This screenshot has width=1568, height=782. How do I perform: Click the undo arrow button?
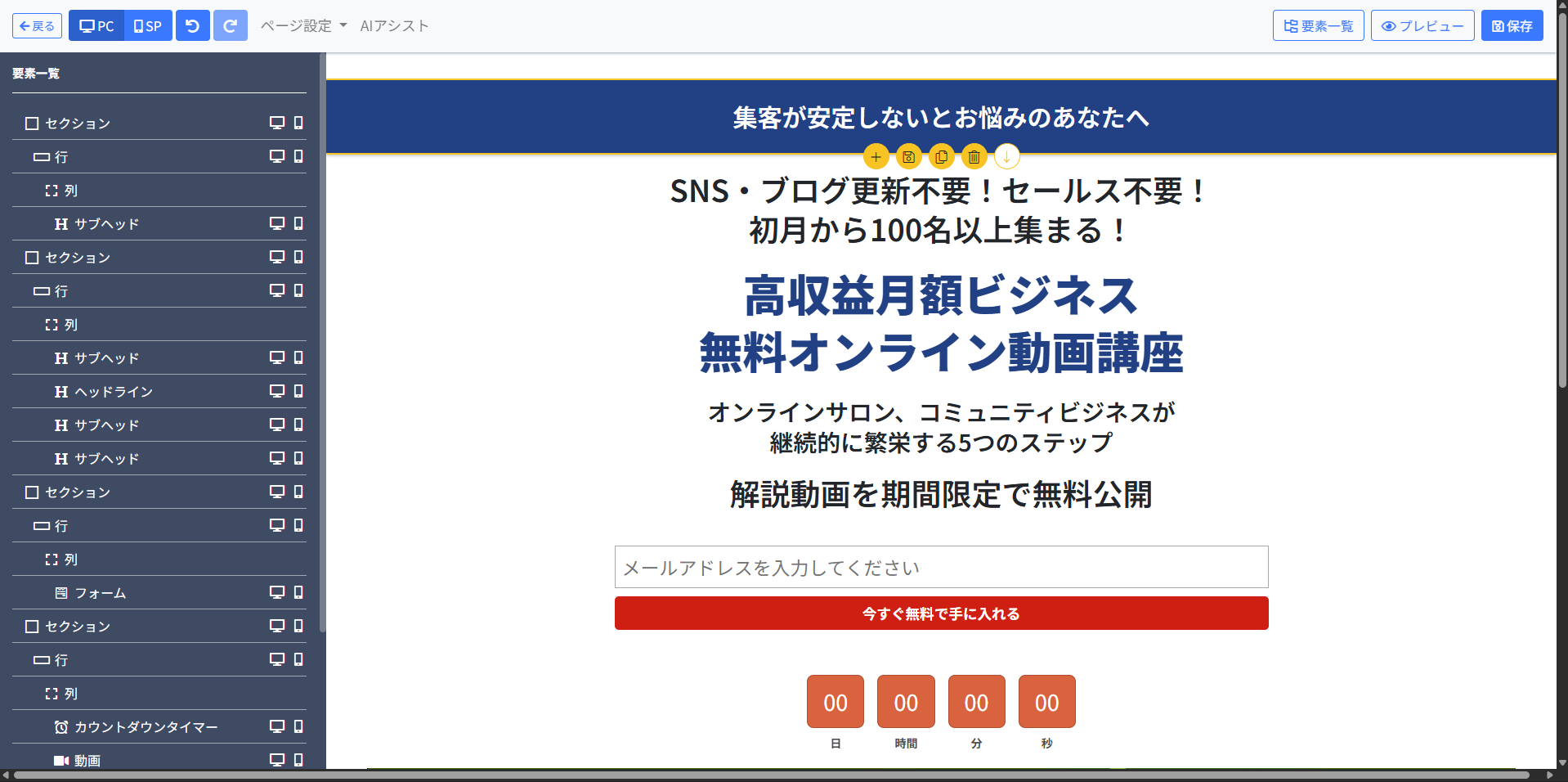[193, 26]
